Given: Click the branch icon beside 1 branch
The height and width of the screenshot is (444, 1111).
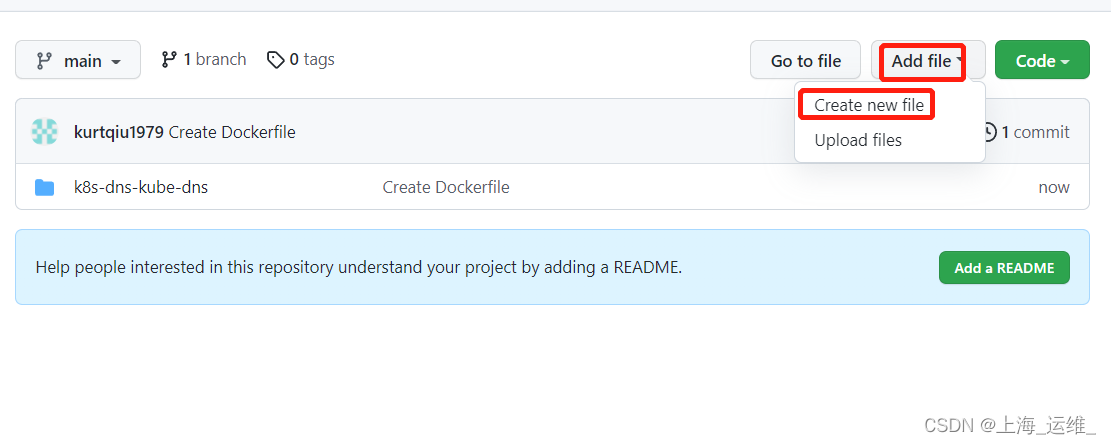Looking at the screenshot, I should 169,59.
